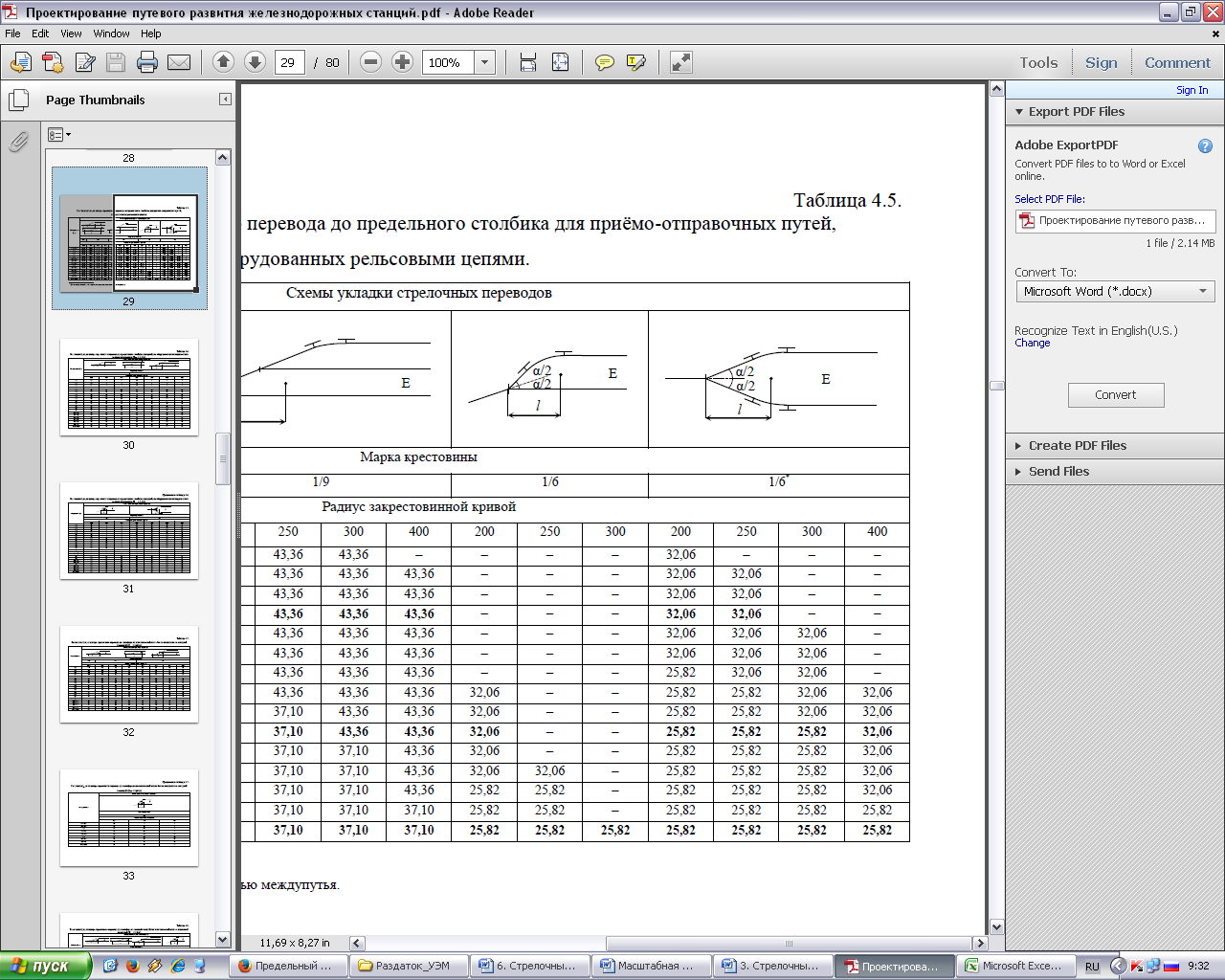Image resolution: width=1225 pixels, height=980 pixels.
Task: Click the email envelope icon in toolbar
Action: click(179, 63)
